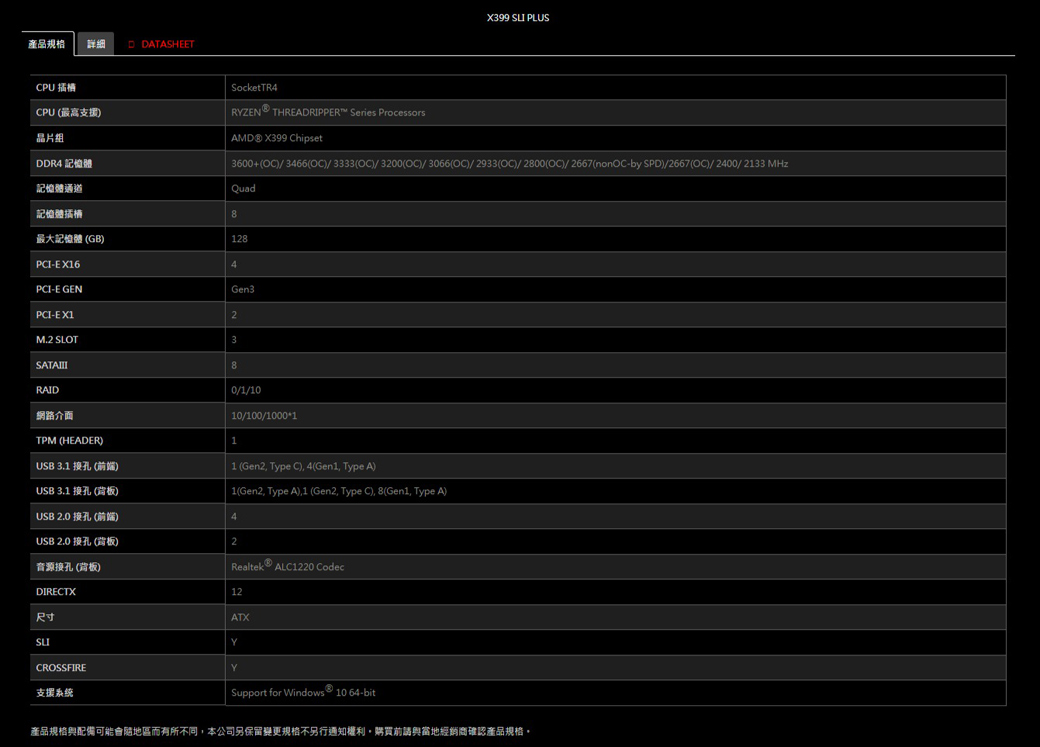The width and height of the screenshot is (1040, 747).
Task: Click the Quad memory channel value
Action: (243, 188)
